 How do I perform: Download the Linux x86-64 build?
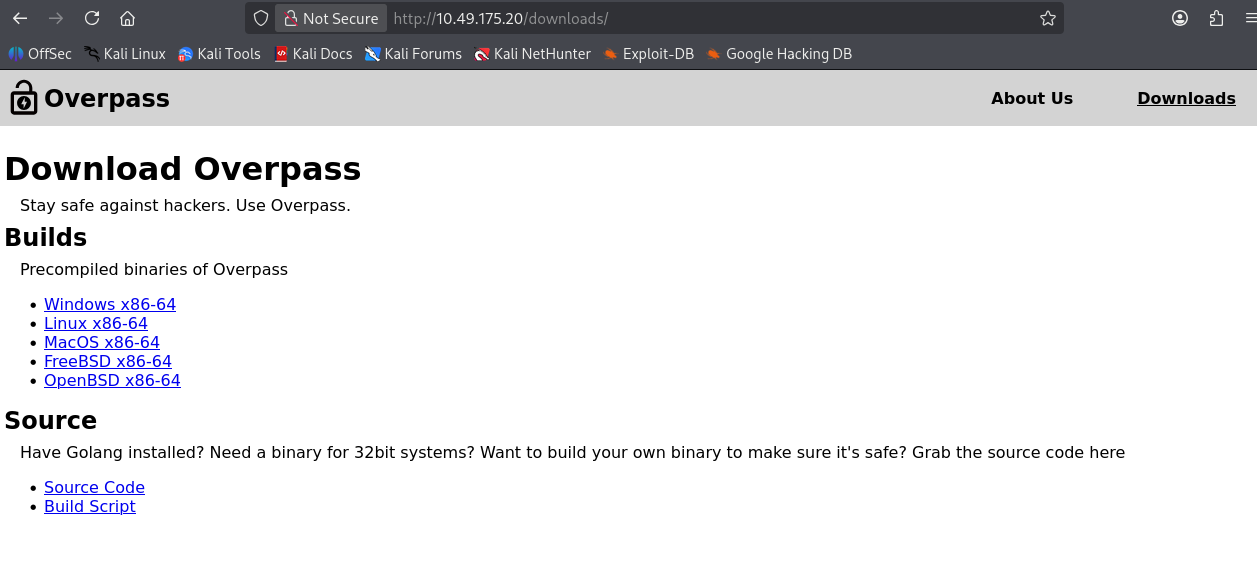pyautogui.click(x=96, y=323)
